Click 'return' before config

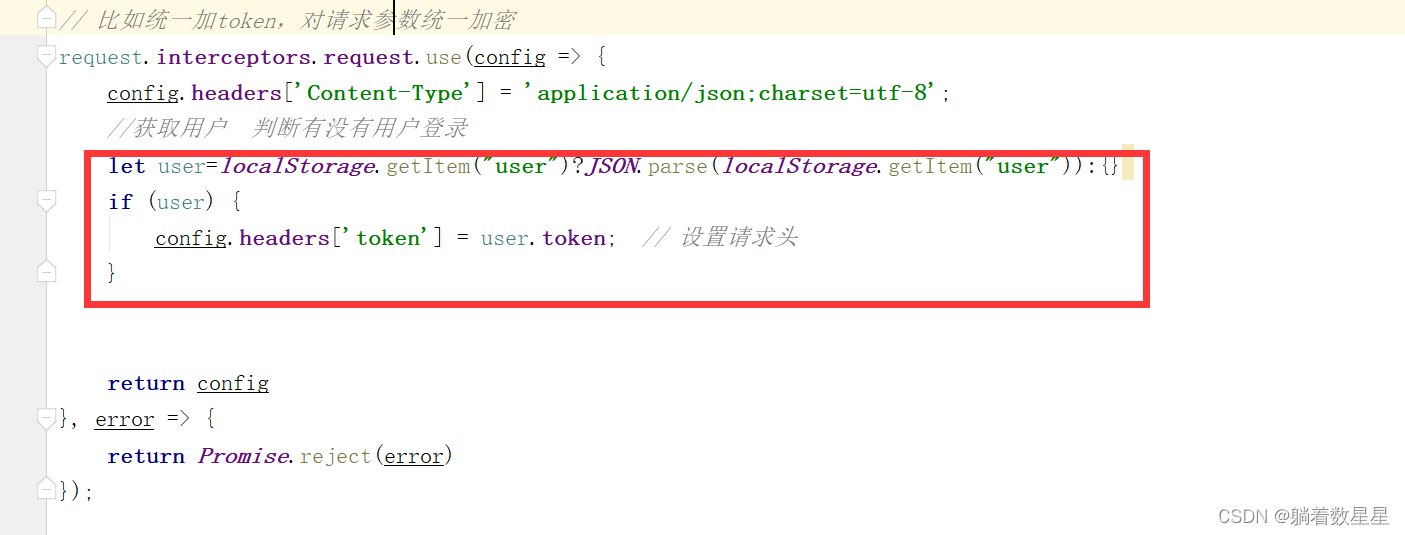pos(146,383)
